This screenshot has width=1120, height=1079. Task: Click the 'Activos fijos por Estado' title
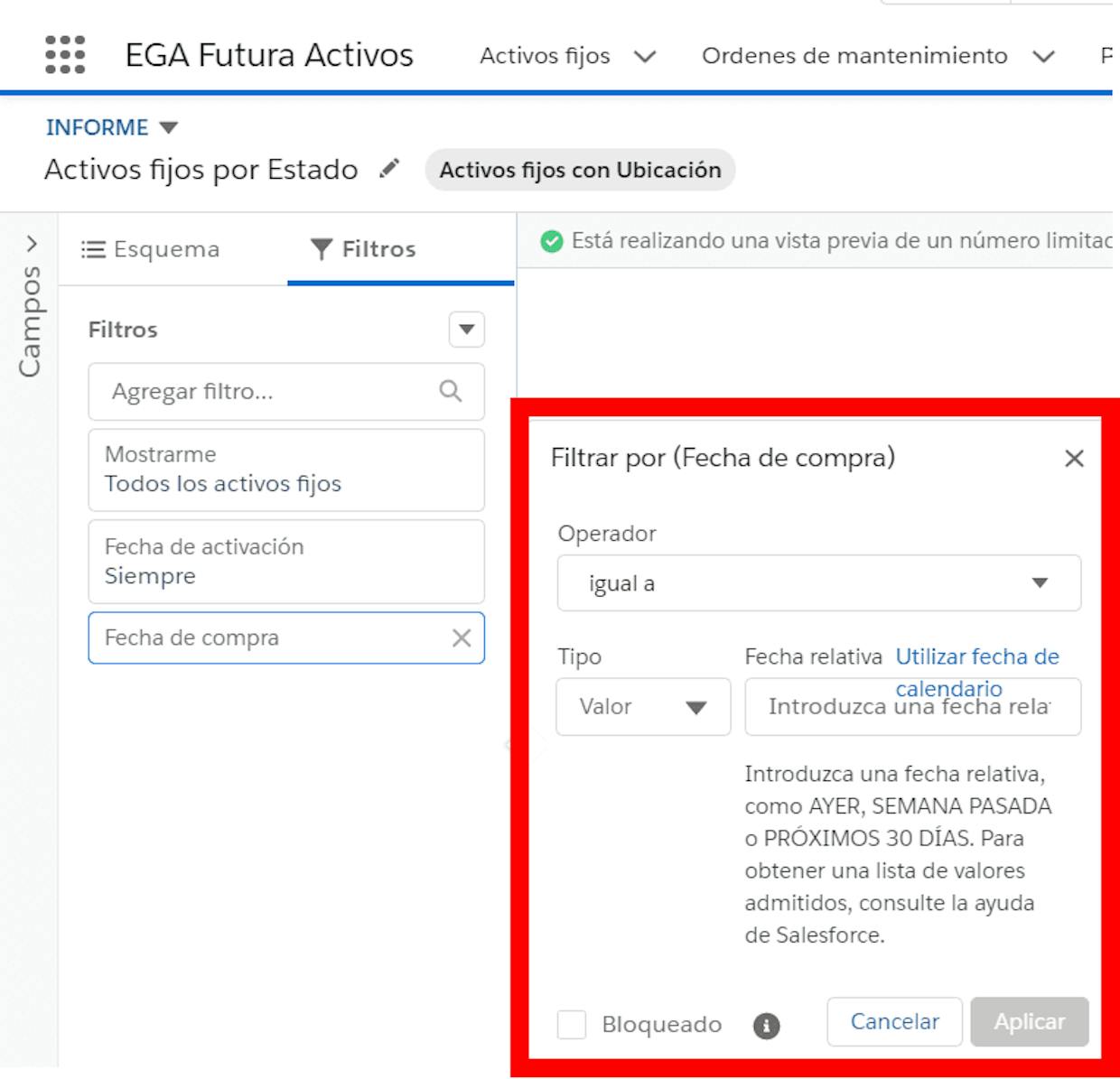point(201,169)
